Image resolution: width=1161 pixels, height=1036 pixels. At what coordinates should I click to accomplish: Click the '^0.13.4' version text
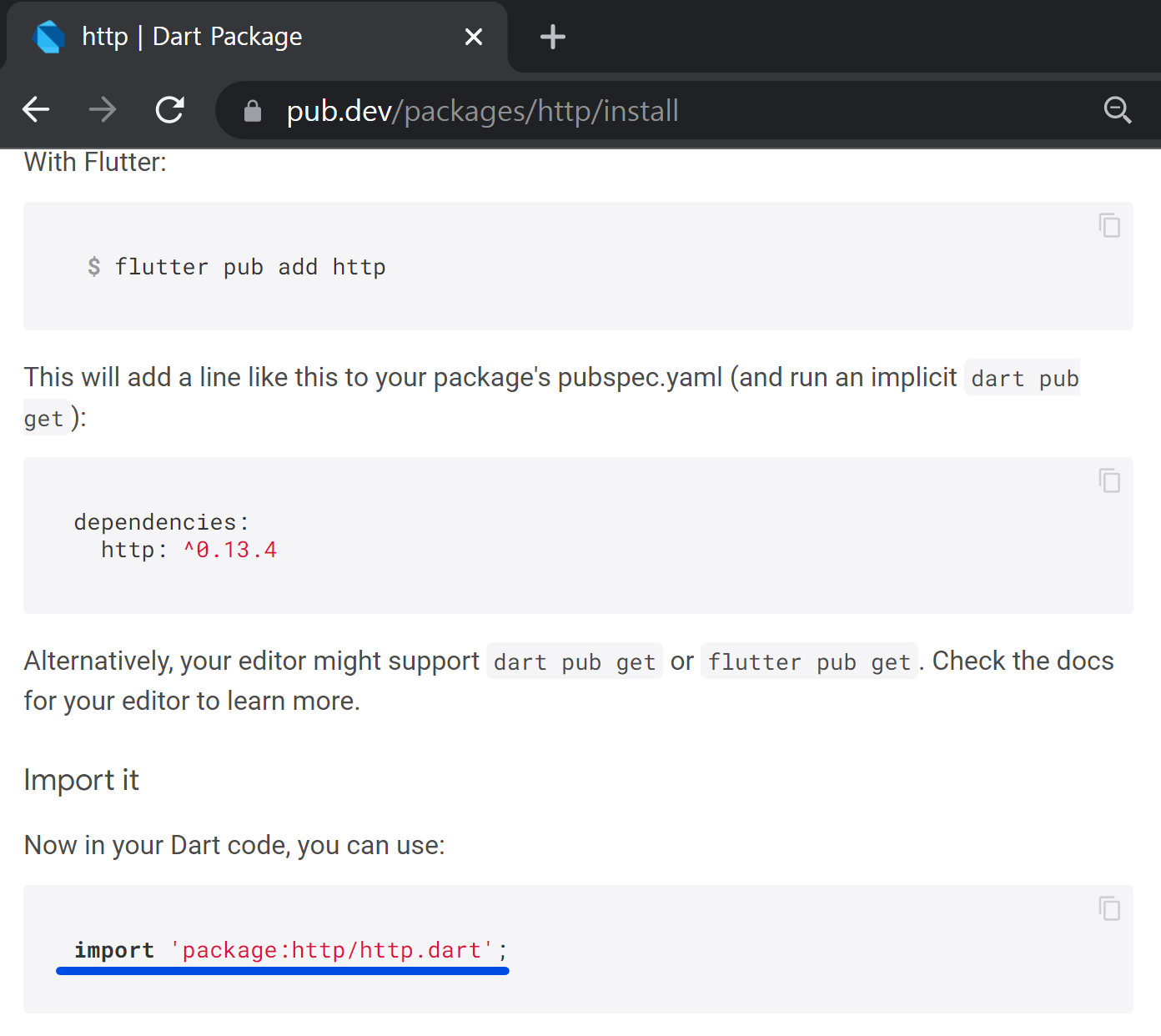click(x=230, y=550)
